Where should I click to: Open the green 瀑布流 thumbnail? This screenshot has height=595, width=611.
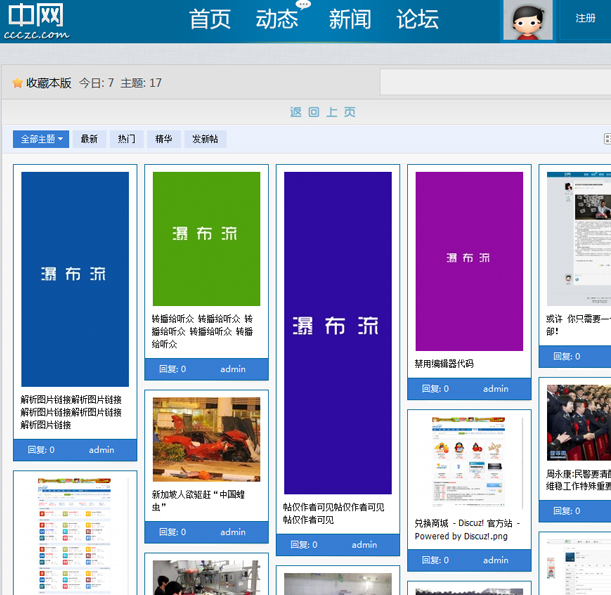coord(207,238)
